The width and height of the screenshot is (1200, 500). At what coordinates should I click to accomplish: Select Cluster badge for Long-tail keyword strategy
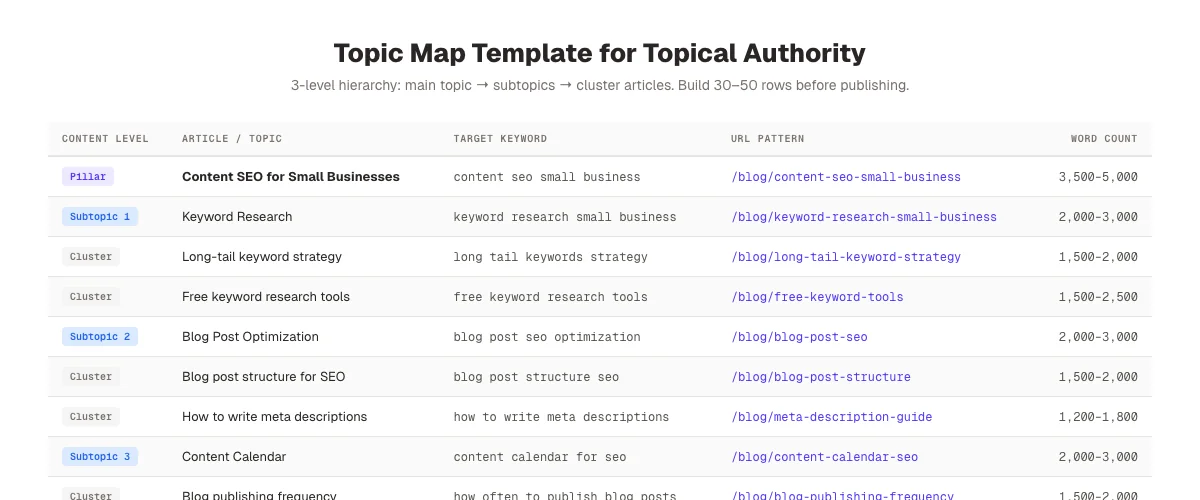pyautogui.click(x=91, y=257)
